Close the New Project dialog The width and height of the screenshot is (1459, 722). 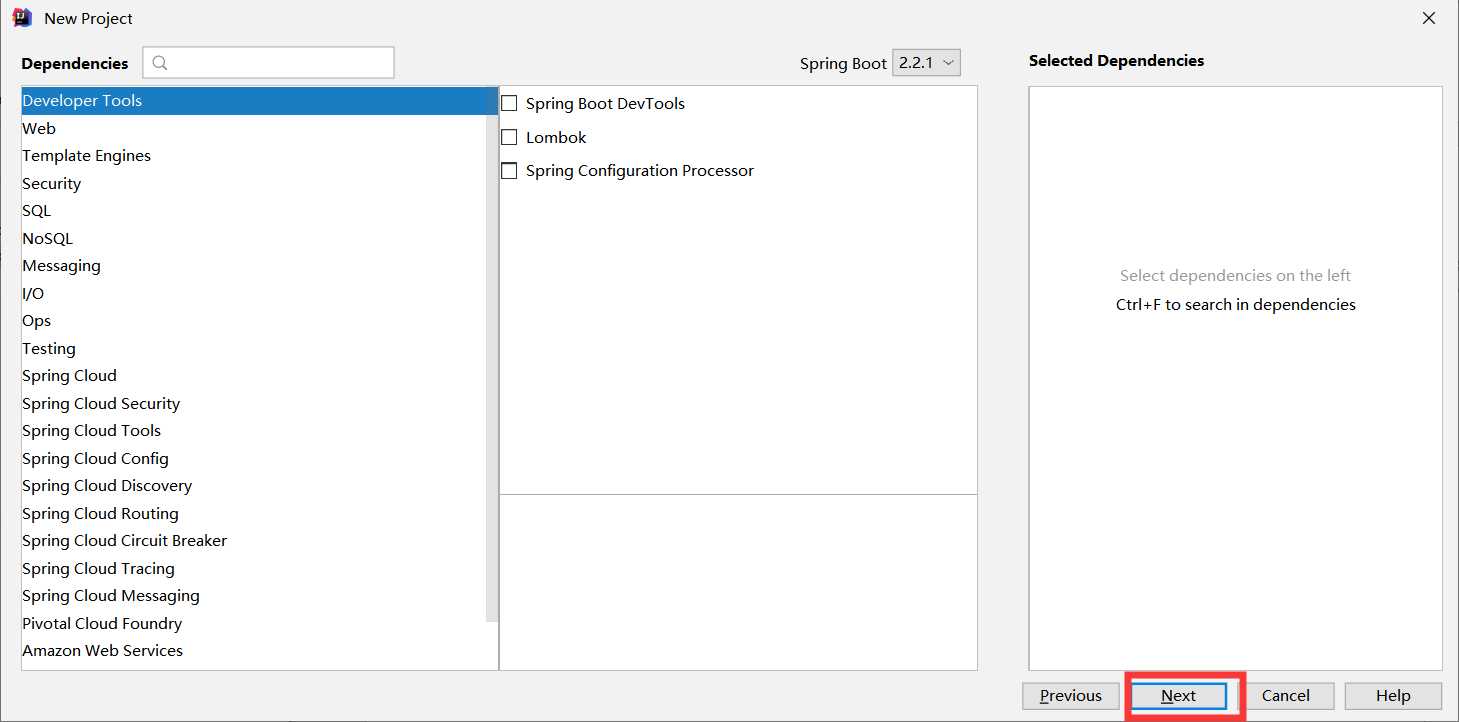point(1430,18)
